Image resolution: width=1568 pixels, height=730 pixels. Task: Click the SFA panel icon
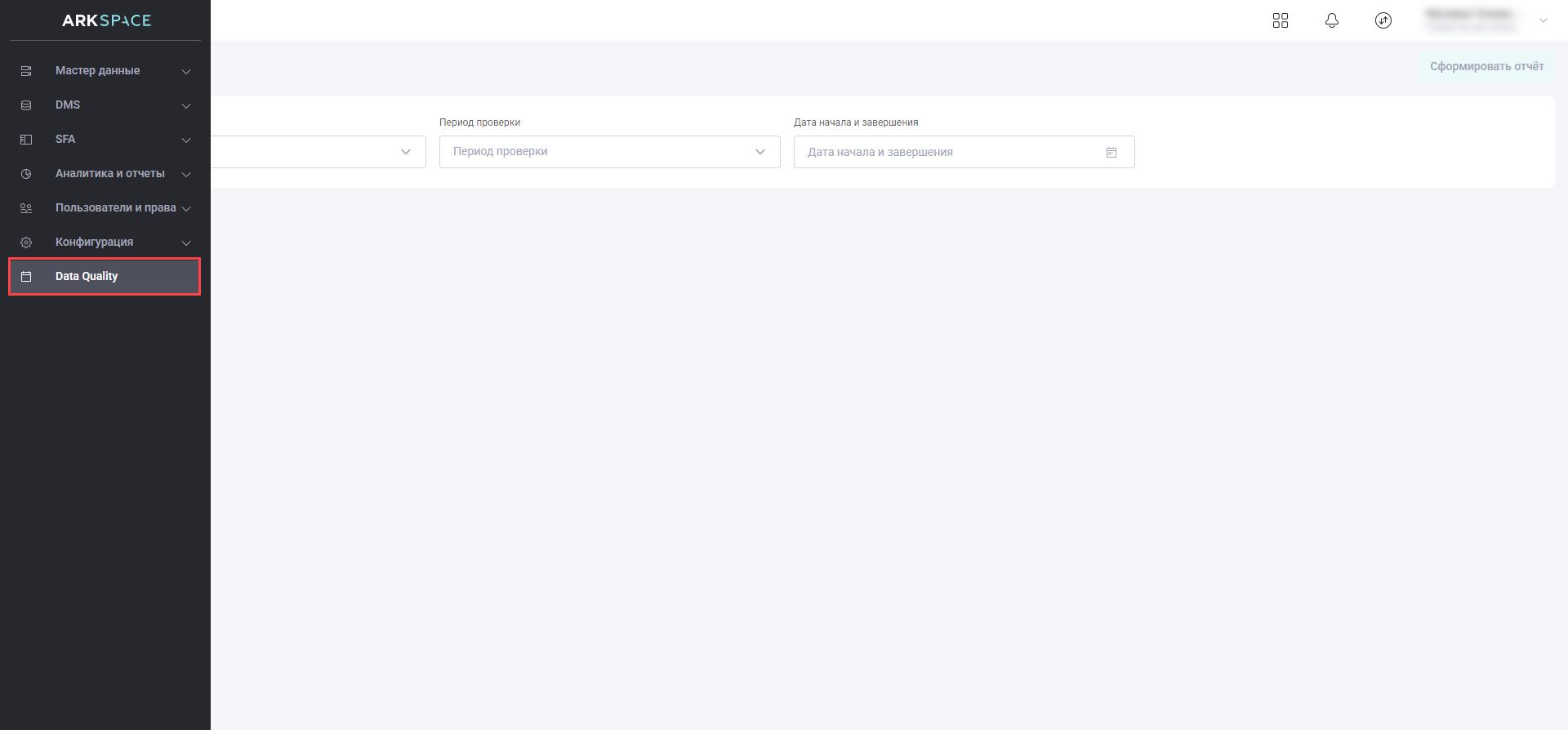[x=26, y=140]
